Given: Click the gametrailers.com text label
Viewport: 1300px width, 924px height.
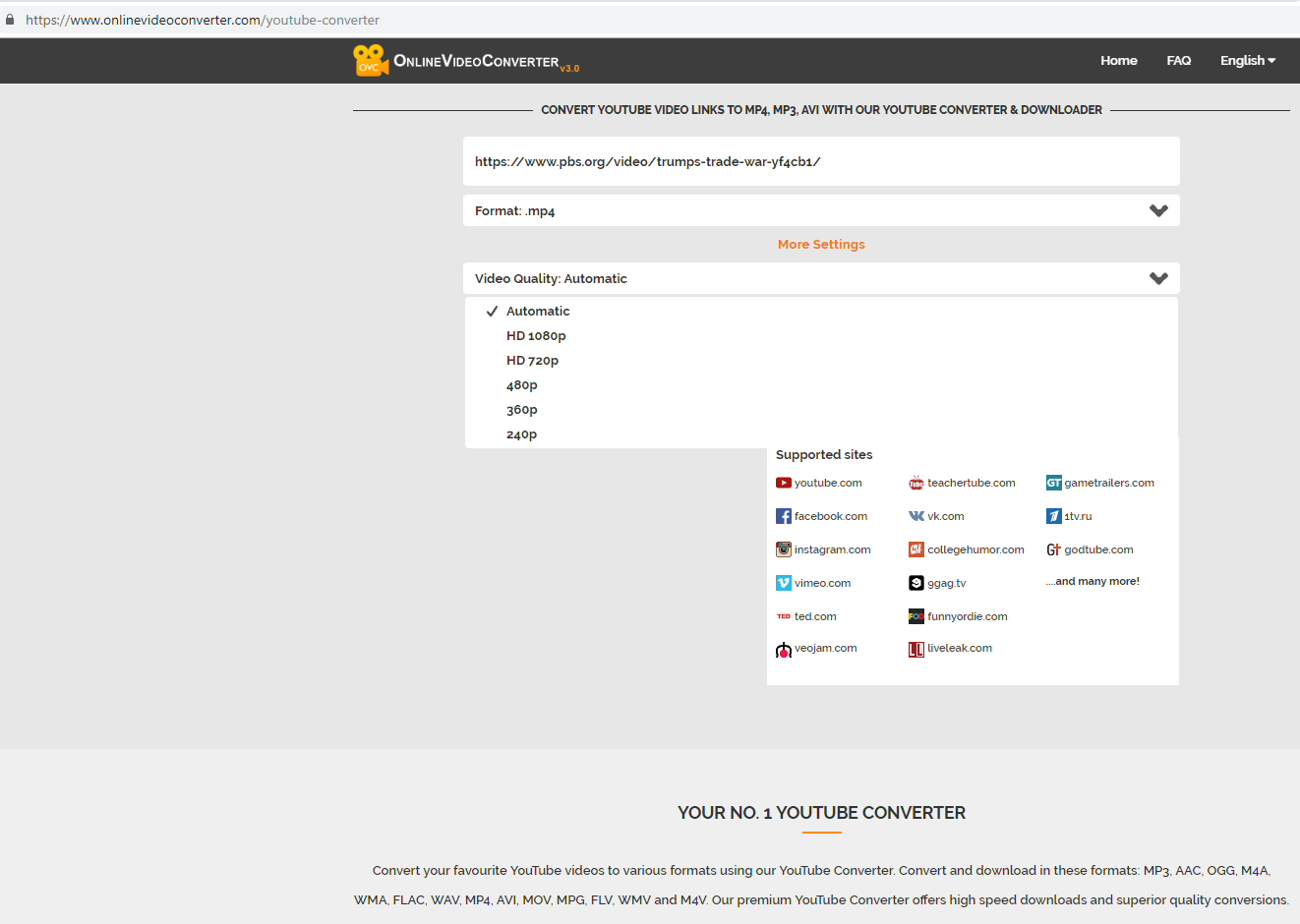Looking at the screenshot, I should [1109, 483].
